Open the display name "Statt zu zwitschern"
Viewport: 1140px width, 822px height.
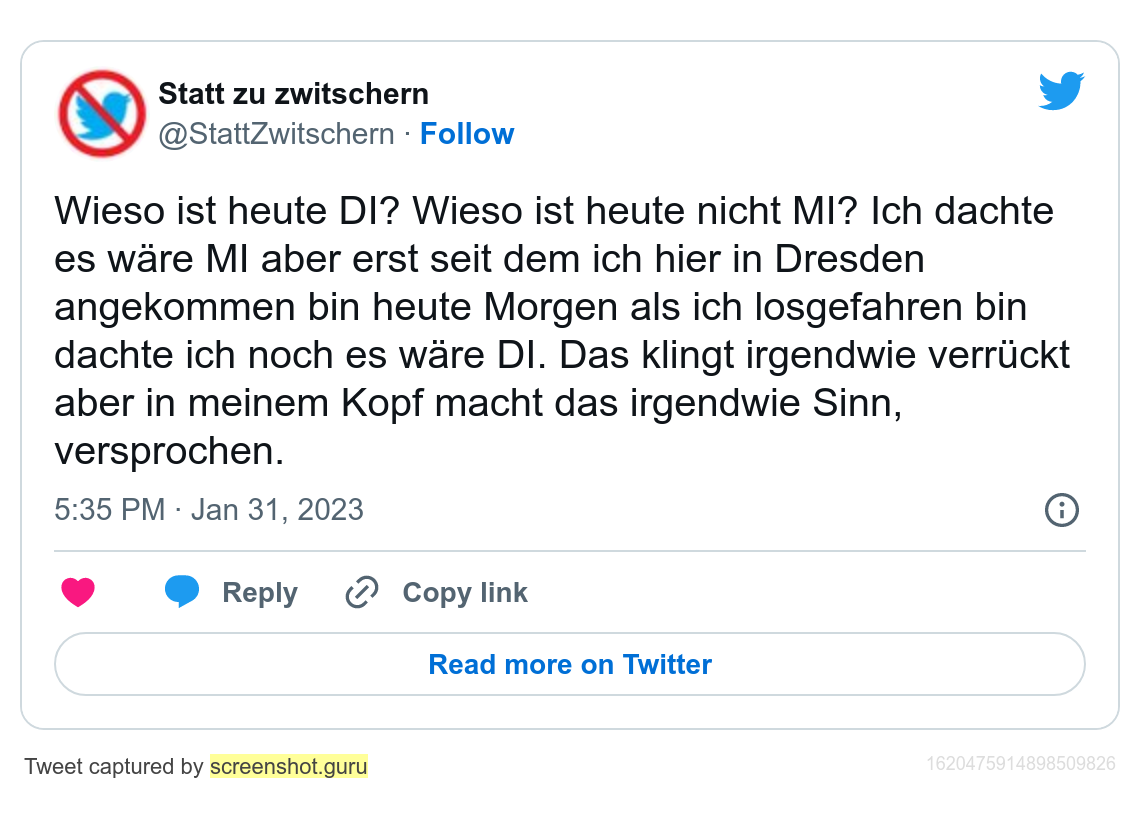tap(293, 94)
